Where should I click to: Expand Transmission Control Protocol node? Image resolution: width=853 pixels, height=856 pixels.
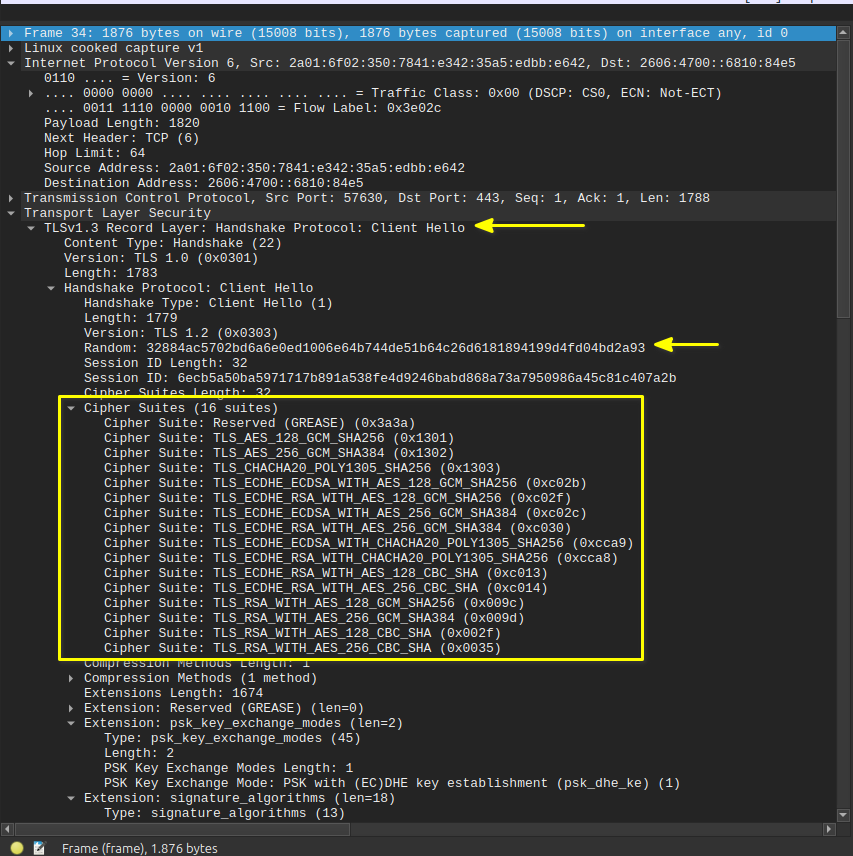(11, 198)
